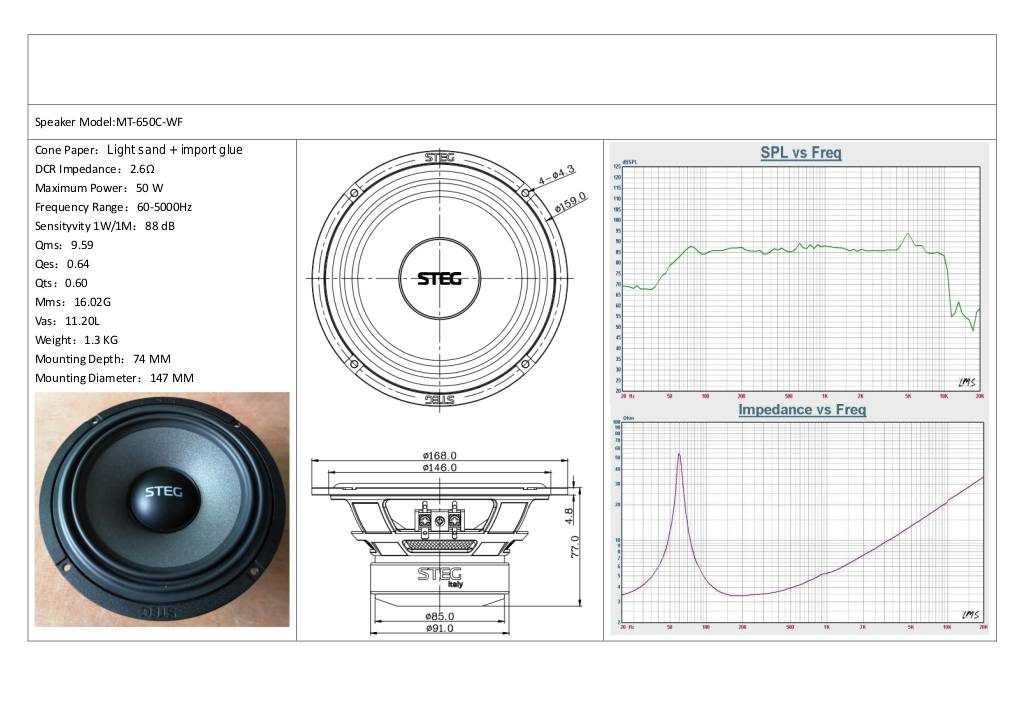Click the purple impedance curve resonance peak
1024x725 pixels.
[x=679, y=455]
